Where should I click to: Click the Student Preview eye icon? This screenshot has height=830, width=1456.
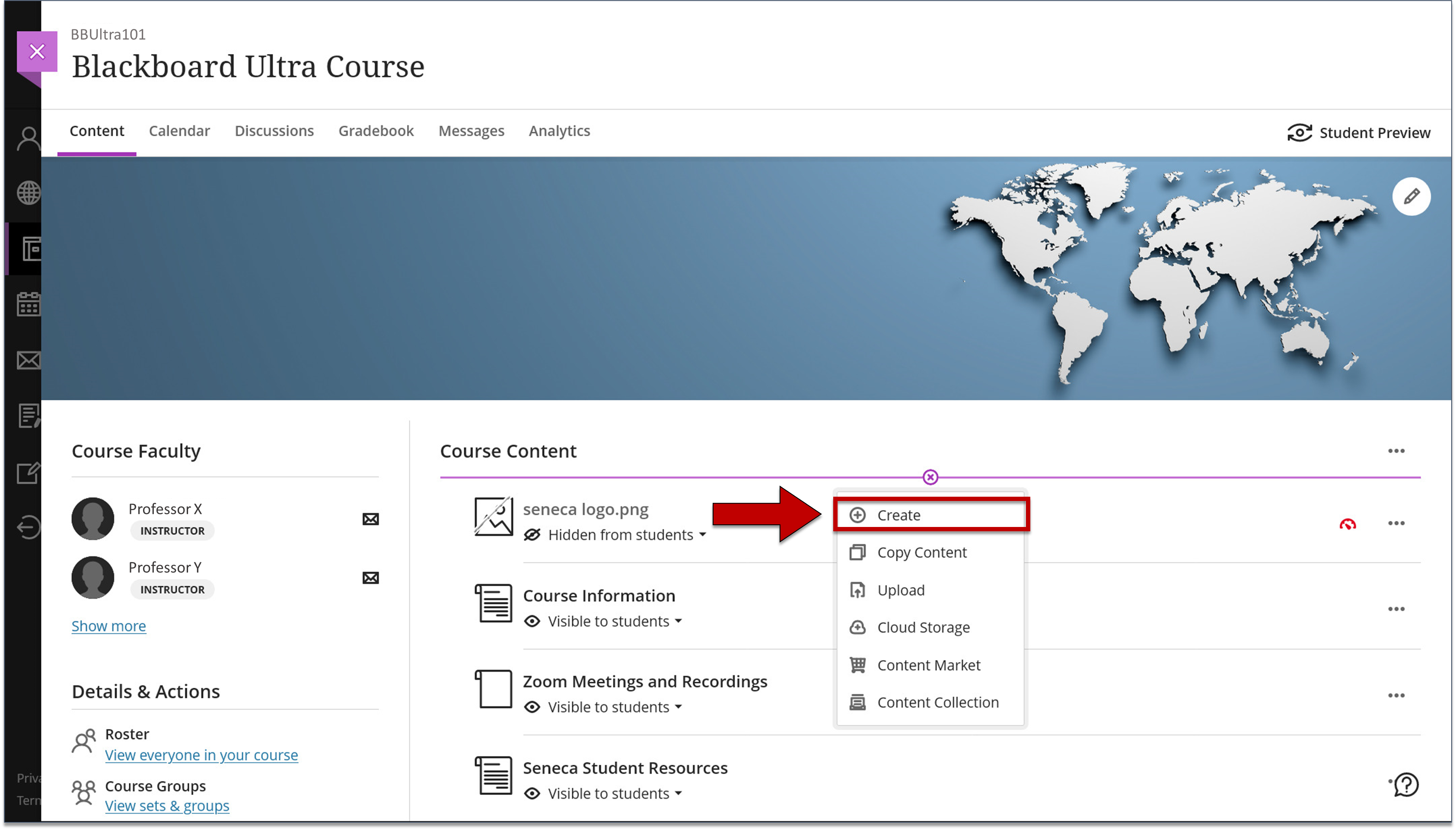tap(1299, 133)
